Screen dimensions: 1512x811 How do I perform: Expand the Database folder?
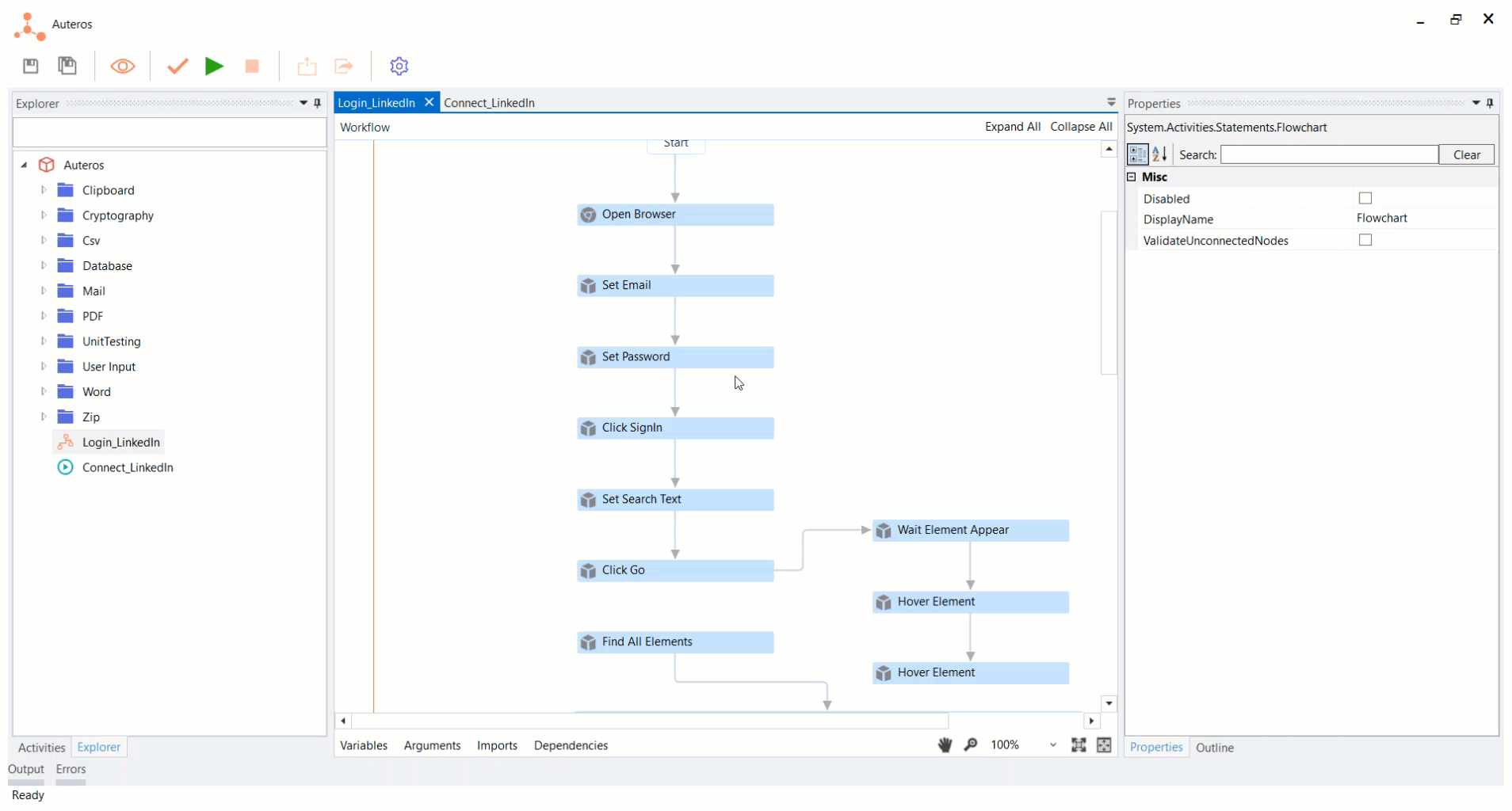tap(44, 265)
